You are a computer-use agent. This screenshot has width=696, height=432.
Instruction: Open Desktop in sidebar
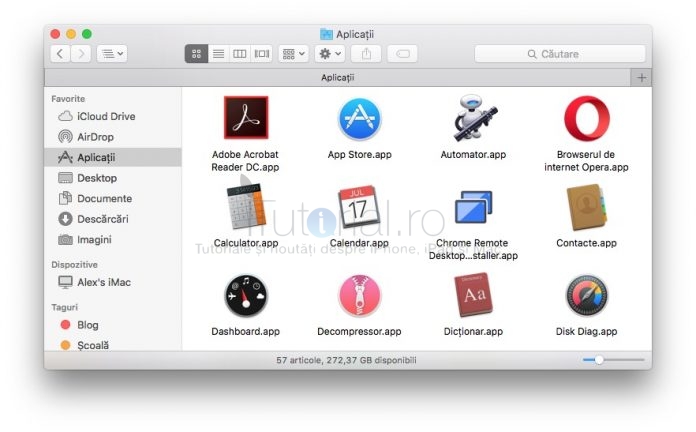pyautogui.click(x=113, y=178)
